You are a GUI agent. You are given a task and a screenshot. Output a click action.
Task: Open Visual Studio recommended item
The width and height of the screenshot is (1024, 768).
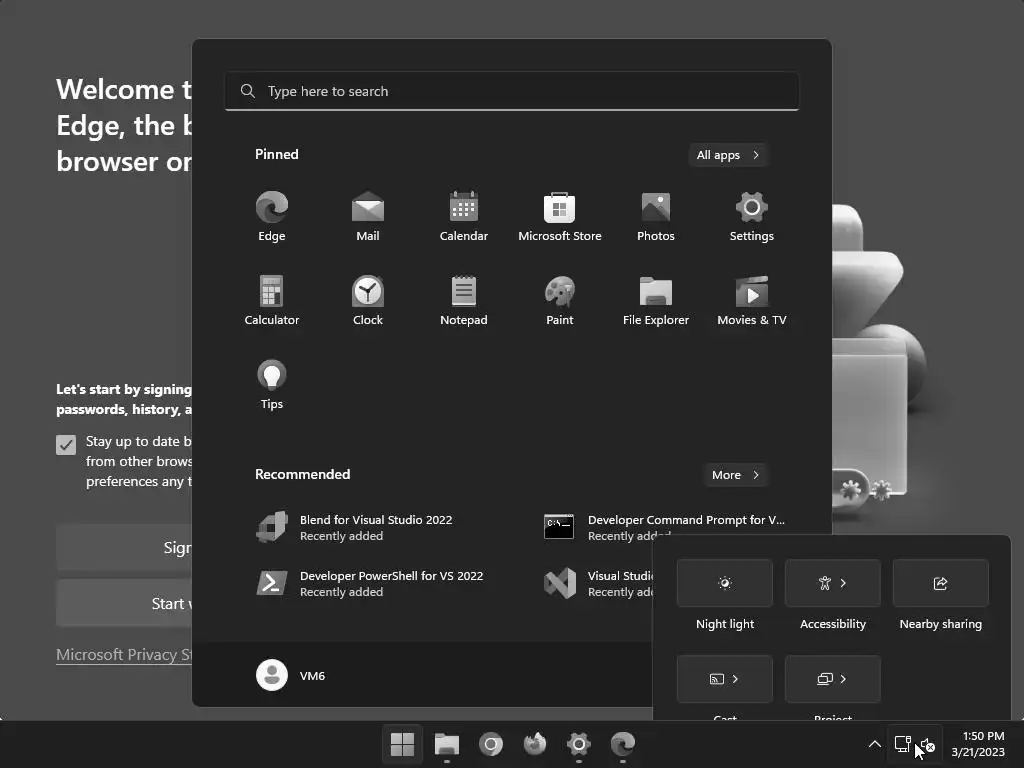[596, 583]
